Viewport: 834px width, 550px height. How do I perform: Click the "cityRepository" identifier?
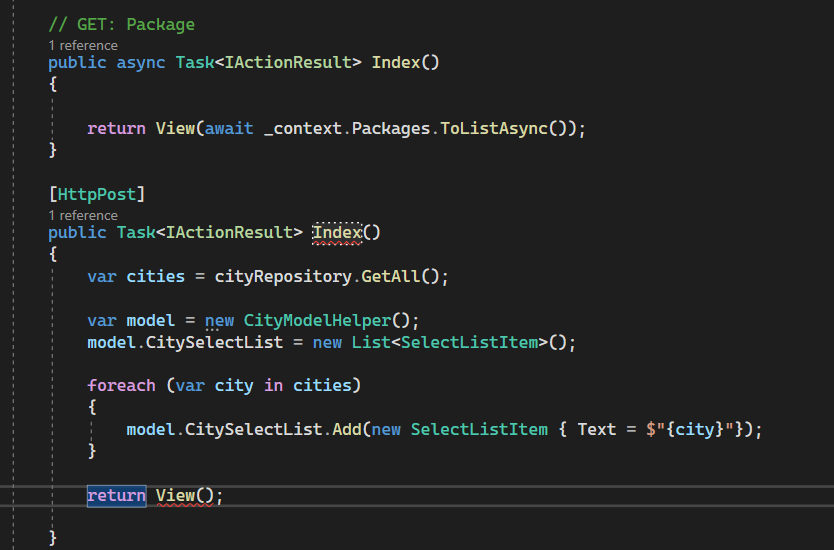pos(283,277)
